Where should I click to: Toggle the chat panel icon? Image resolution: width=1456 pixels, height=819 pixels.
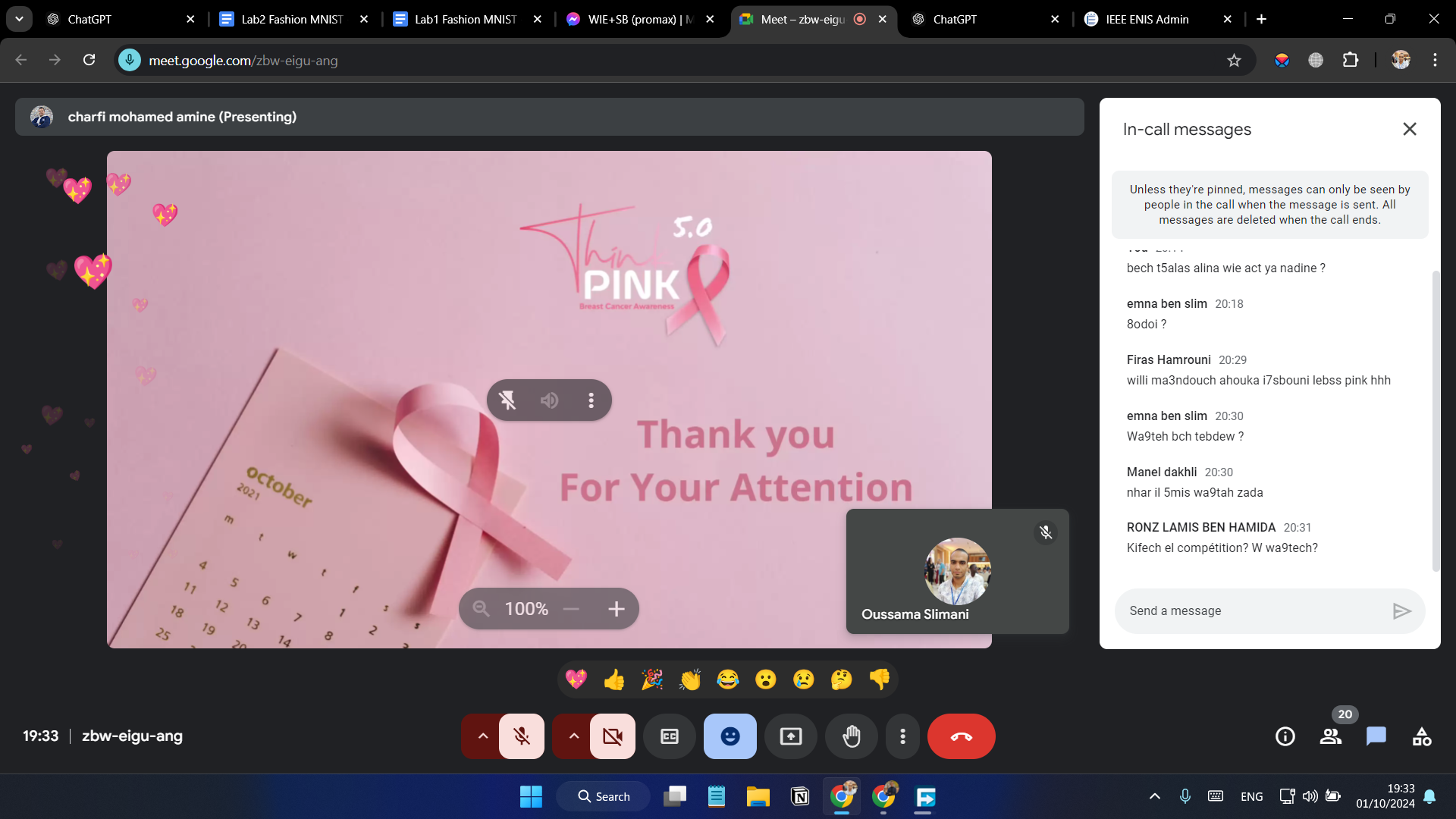pyautogui.click(x=1376, y=736)
